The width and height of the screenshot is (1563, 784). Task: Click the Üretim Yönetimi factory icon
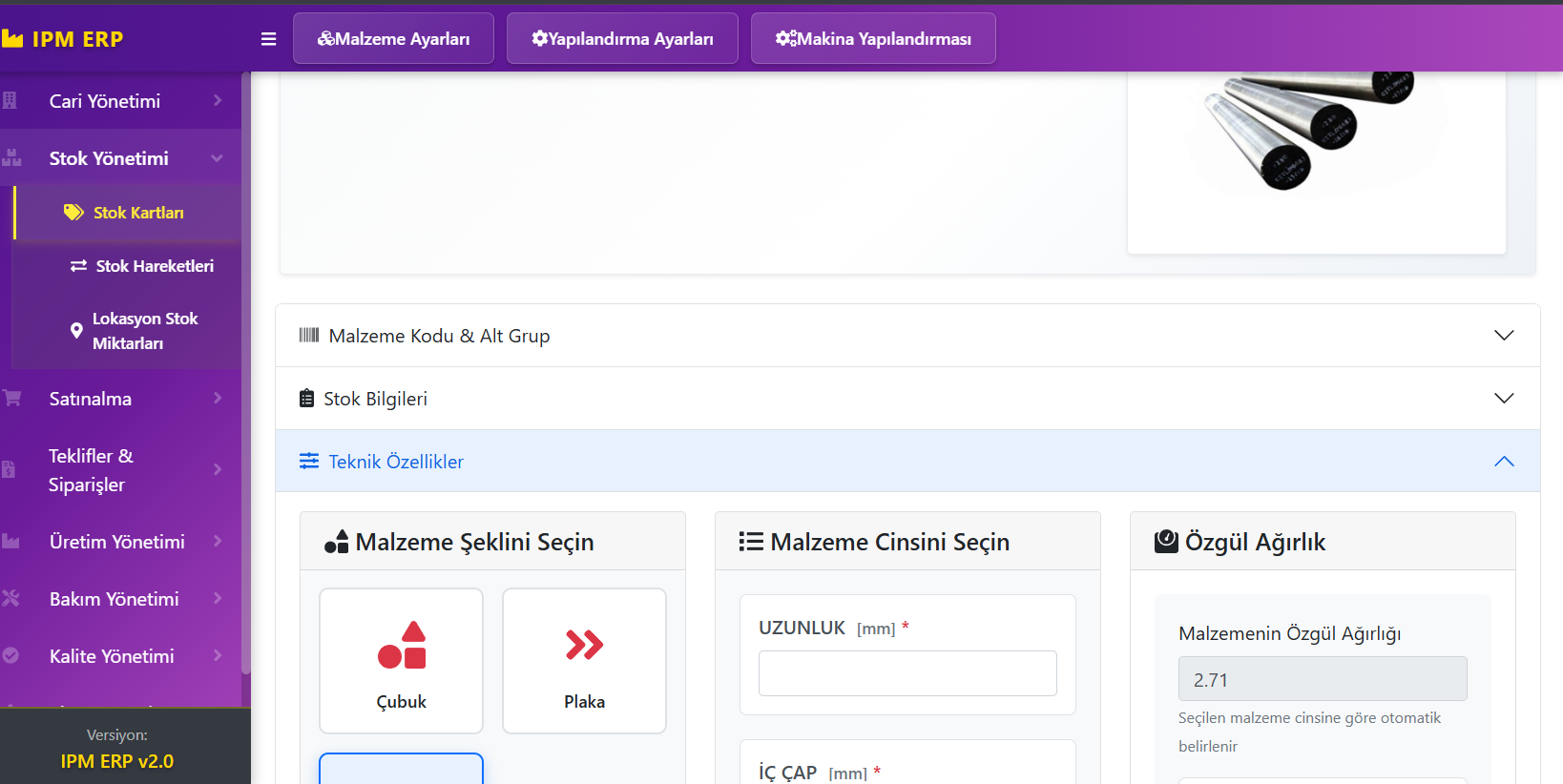10,541
